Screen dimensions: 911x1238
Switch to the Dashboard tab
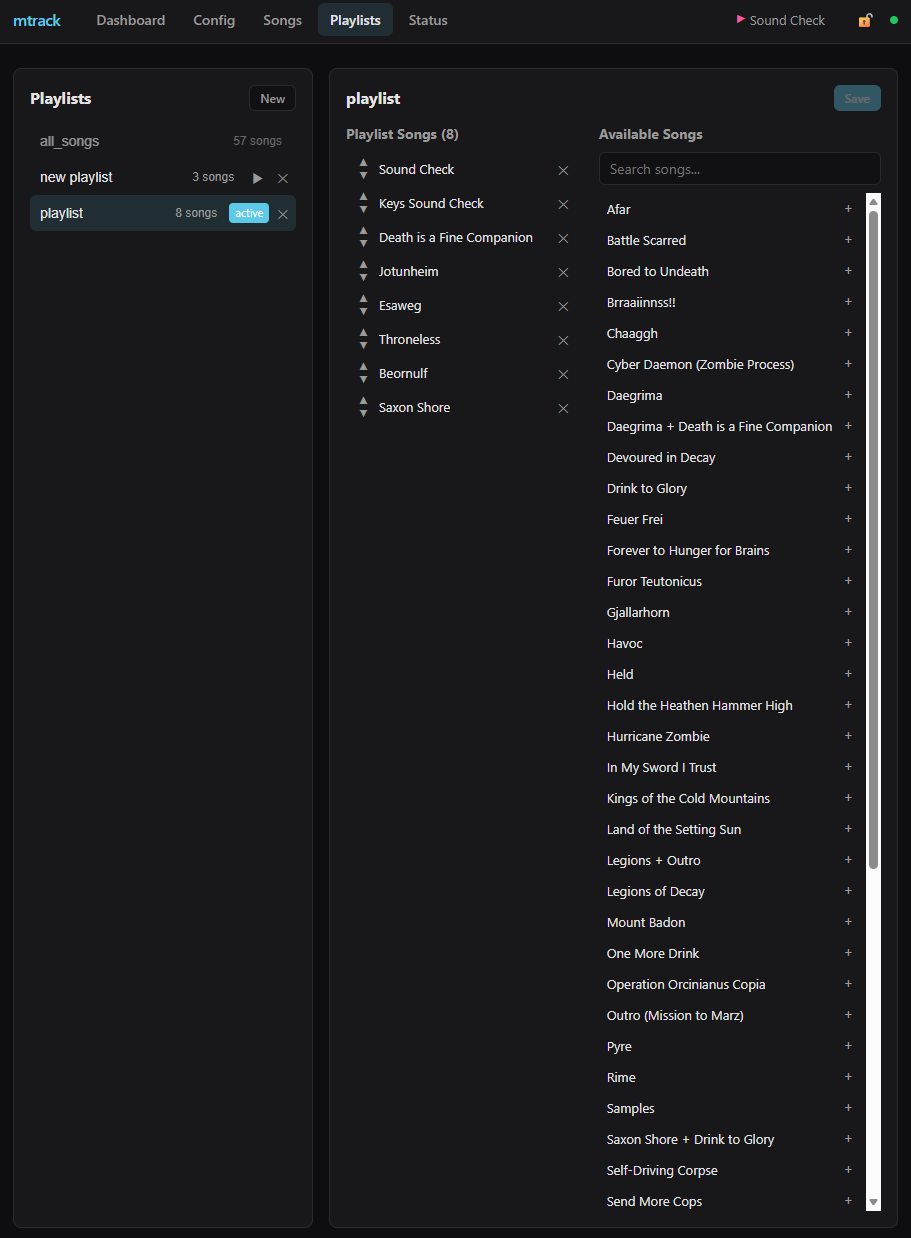[x=130, y=20]
